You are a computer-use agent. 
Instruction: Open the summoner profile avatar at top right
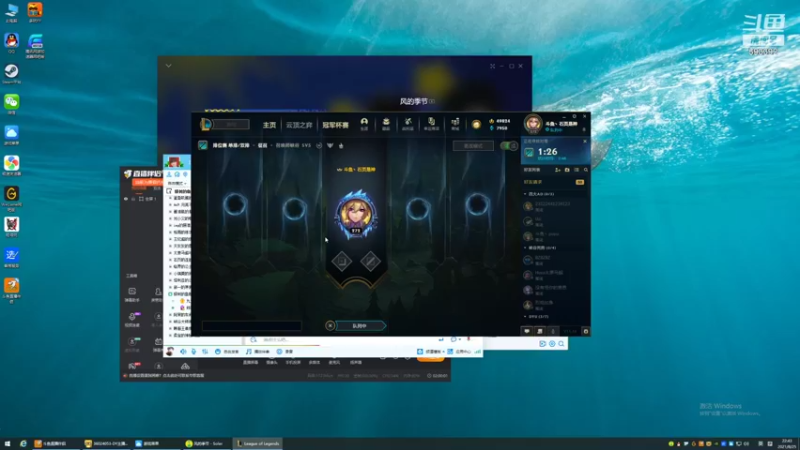[533, 123]
